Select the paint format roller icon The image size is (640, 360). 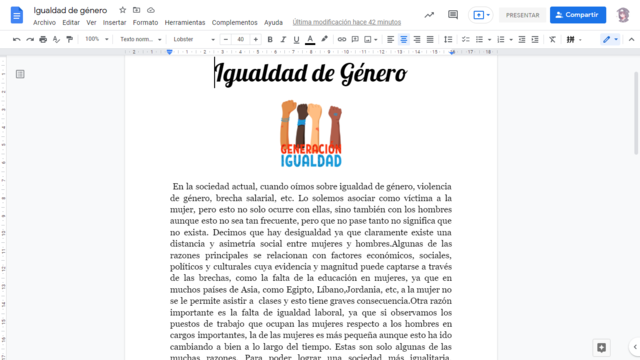pyautogui.click(x=70, y=39)
